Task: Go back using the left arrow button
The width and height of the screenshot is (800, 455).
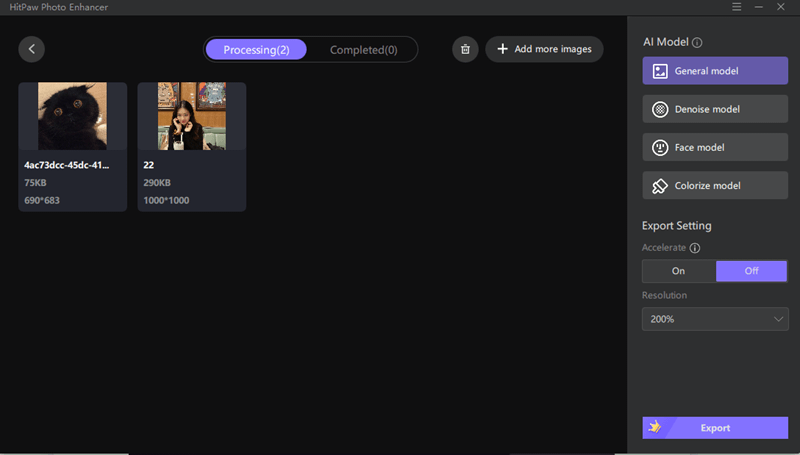Action: [x=32, y=49]
